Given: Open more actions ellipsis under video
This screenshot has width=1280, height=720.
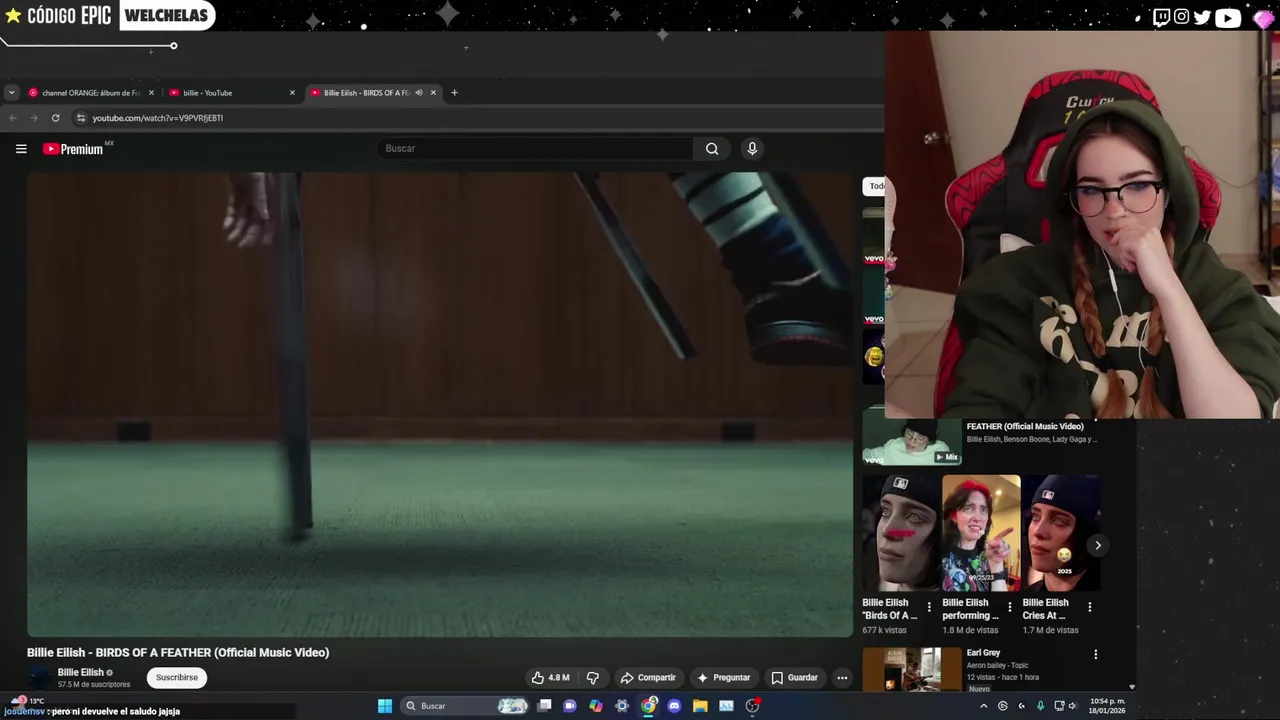Looking at the screenshot, I should [x=842, y=678].
